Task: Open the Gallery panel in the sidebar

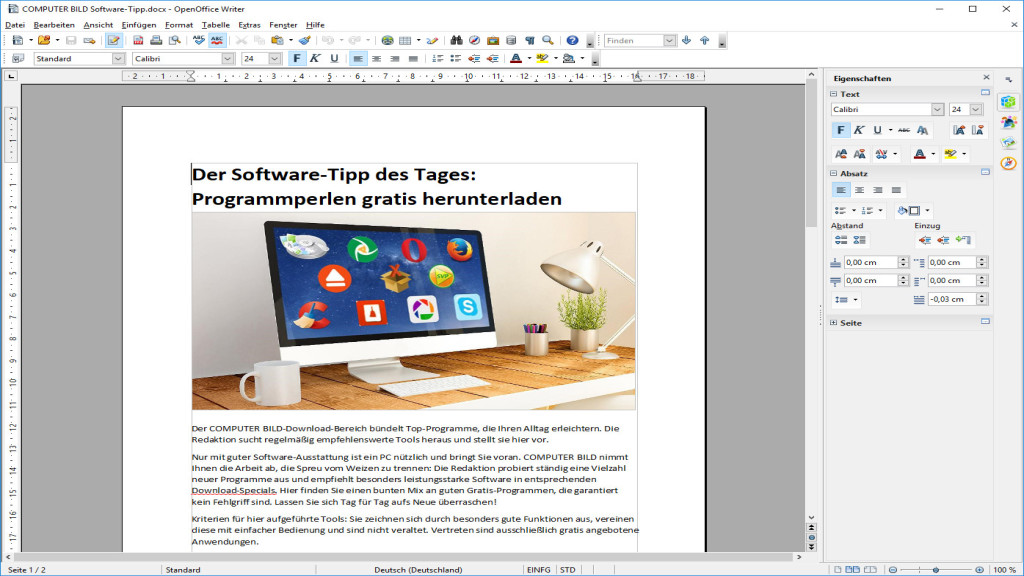Action: [x=1008, y=142]
